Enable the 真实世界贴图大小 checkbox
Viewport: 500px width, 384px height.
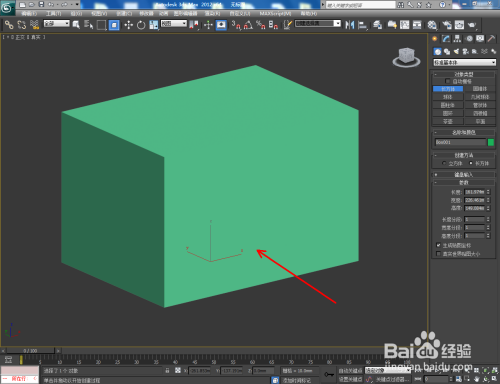tap(439, 254)
